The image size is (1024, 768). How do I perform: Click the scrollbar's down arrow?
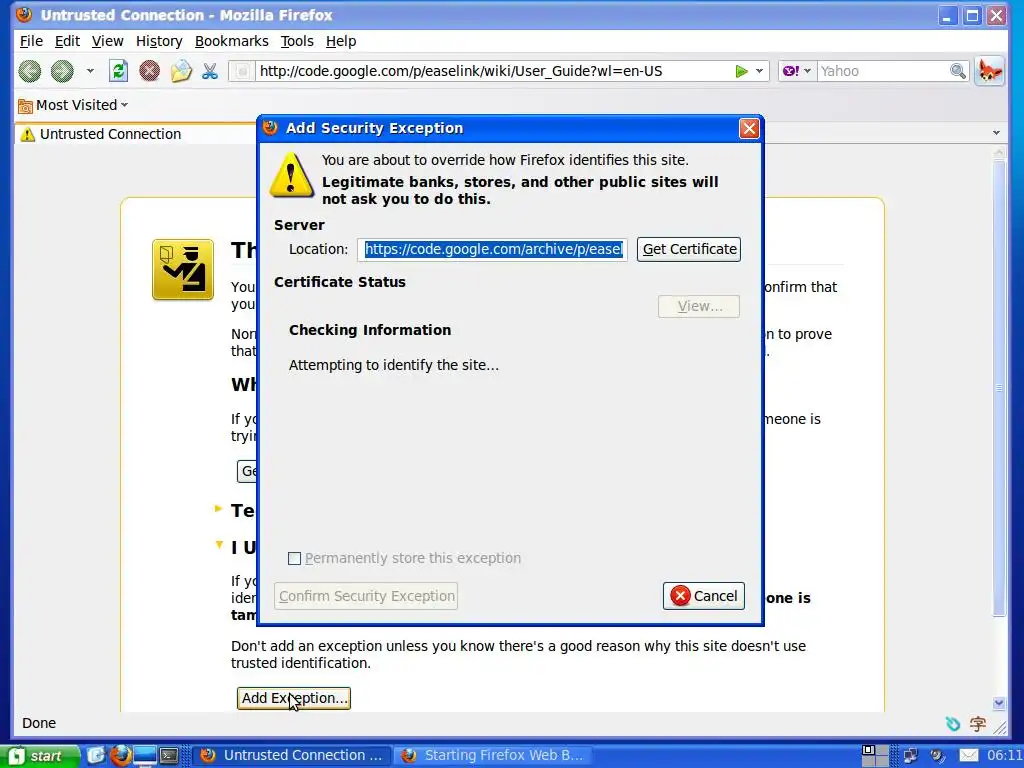click(x=999, y=703)
